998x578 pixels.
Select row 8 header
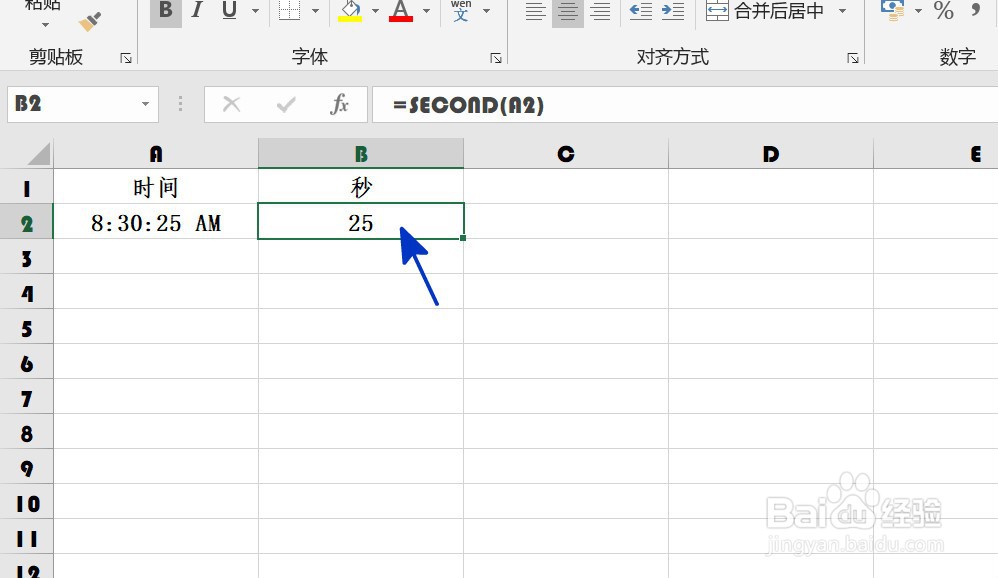click(x=26, y=434)
